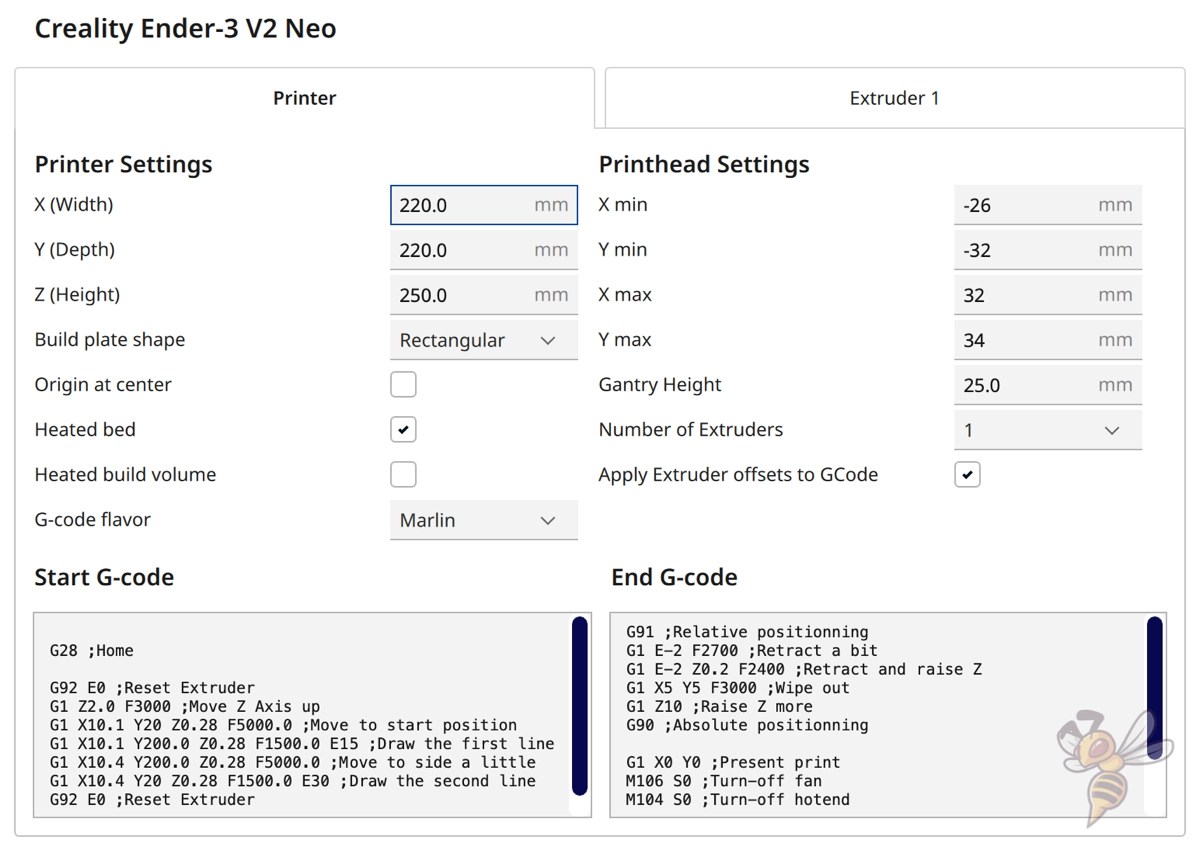Viewport: 1200px width, 854px height.
Task: Select the Printer tab
Action: (304, 97)
